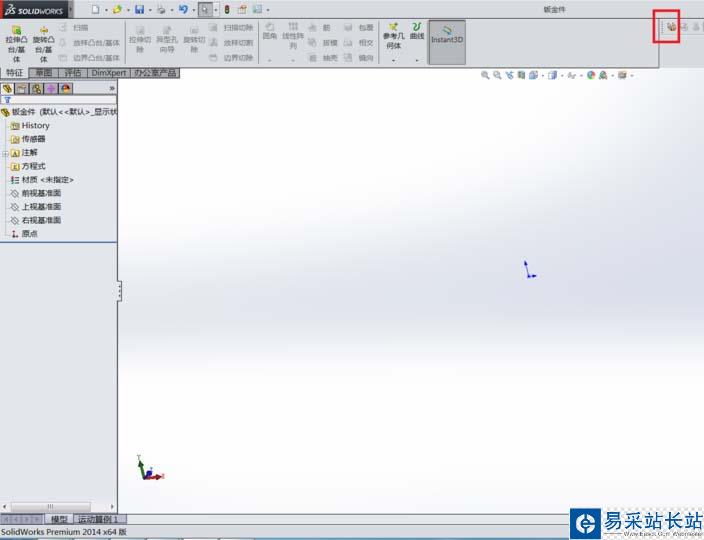Viewport: 704px width, 540px height.
Task: Select the 旋转凸台/基体 revolve boss tool
Action: click(44, 44)
